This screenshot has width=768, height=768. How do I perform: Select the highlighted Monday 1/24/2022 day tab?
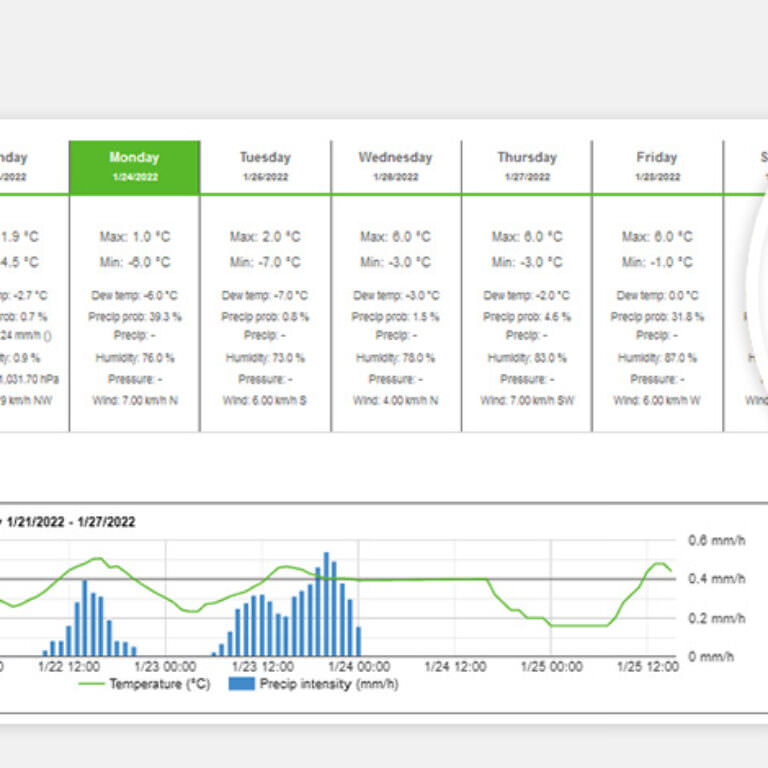click(x=135, y=167)
